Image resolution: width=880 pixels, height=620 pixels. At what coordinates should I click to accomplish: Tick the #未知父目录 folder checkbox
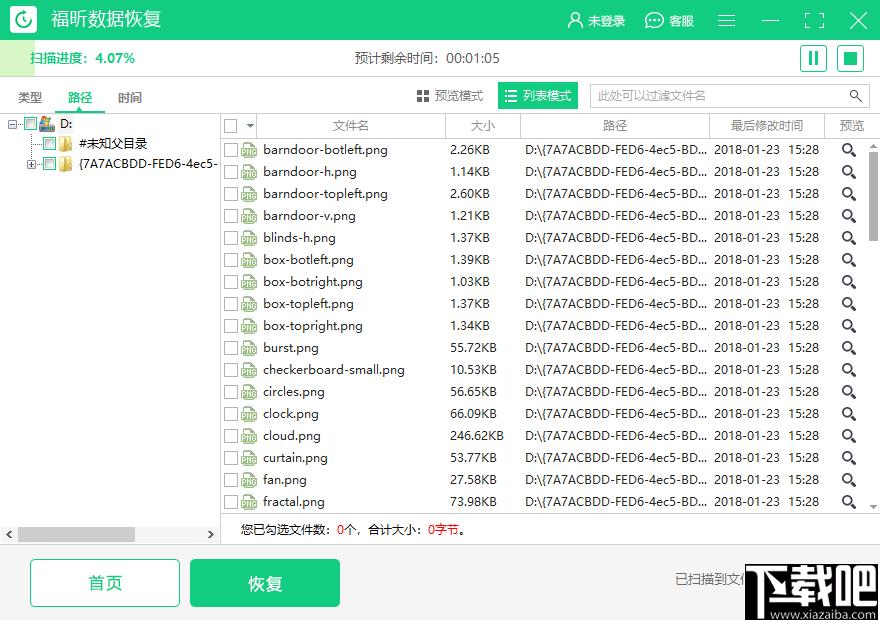pos(49,144)
